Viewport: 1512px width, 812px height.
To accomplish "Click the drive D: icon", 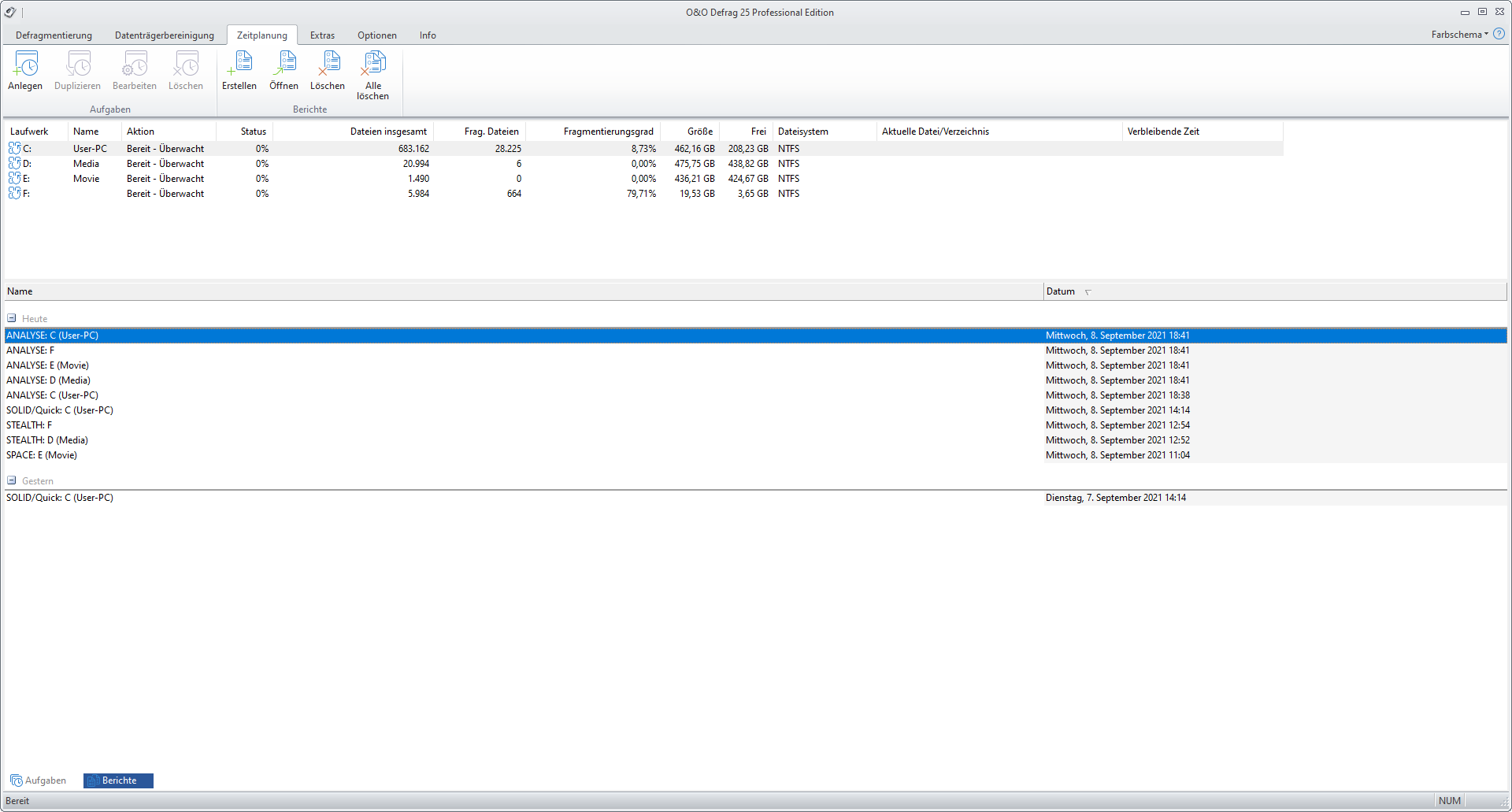I will click(14, 163).
